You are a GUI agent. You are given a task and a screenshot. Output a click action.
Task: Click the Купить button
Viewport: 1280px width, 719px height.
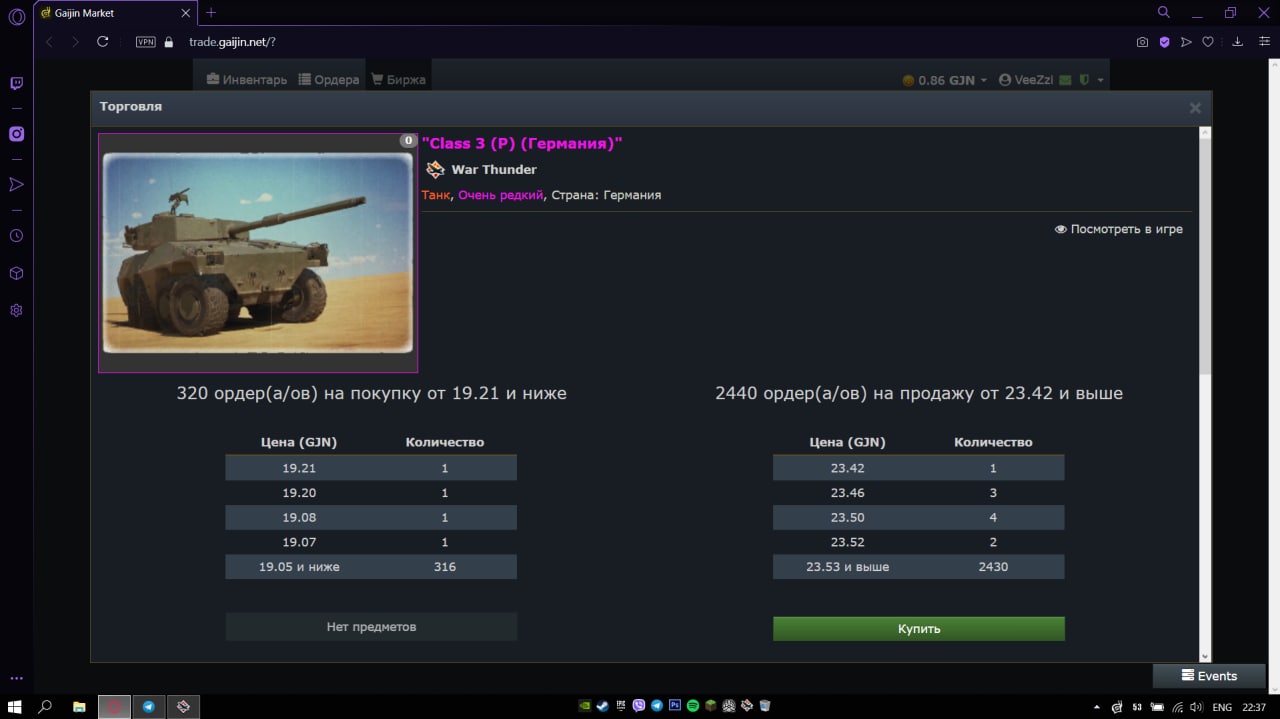(x=919, y=629)
